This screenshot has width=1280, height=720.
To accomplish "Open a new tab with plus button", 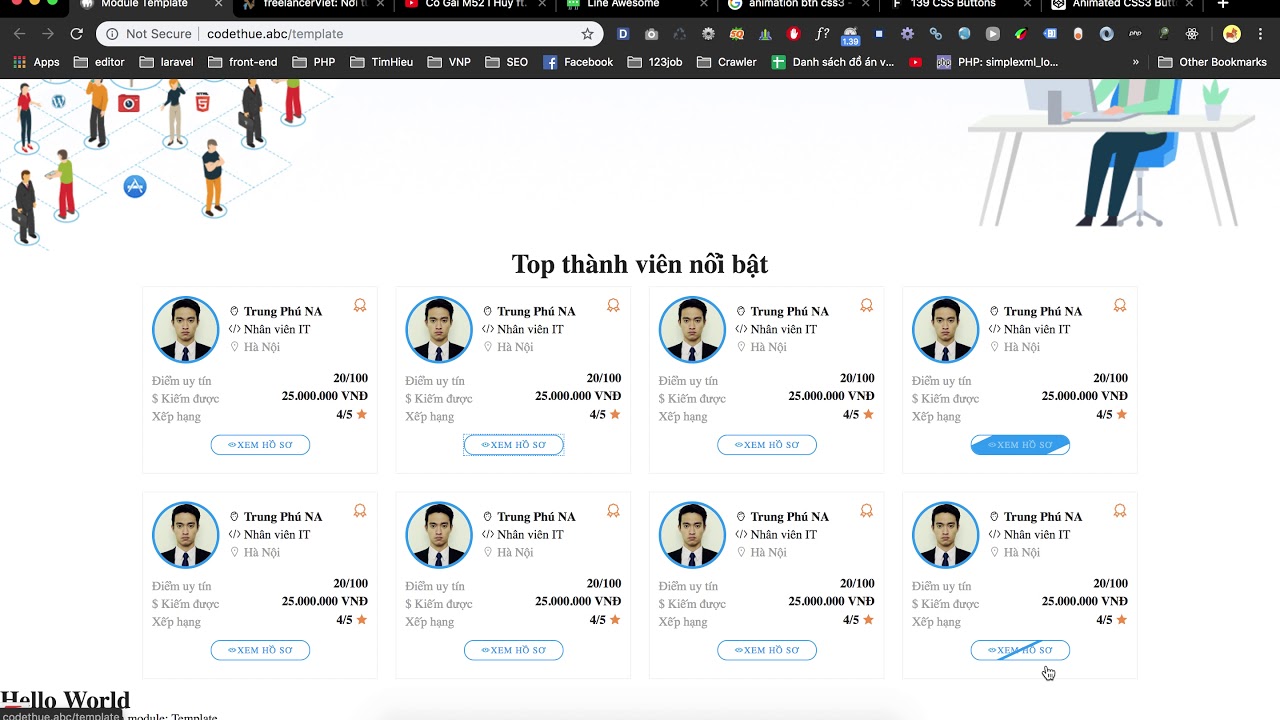I will click(1222, 4).
